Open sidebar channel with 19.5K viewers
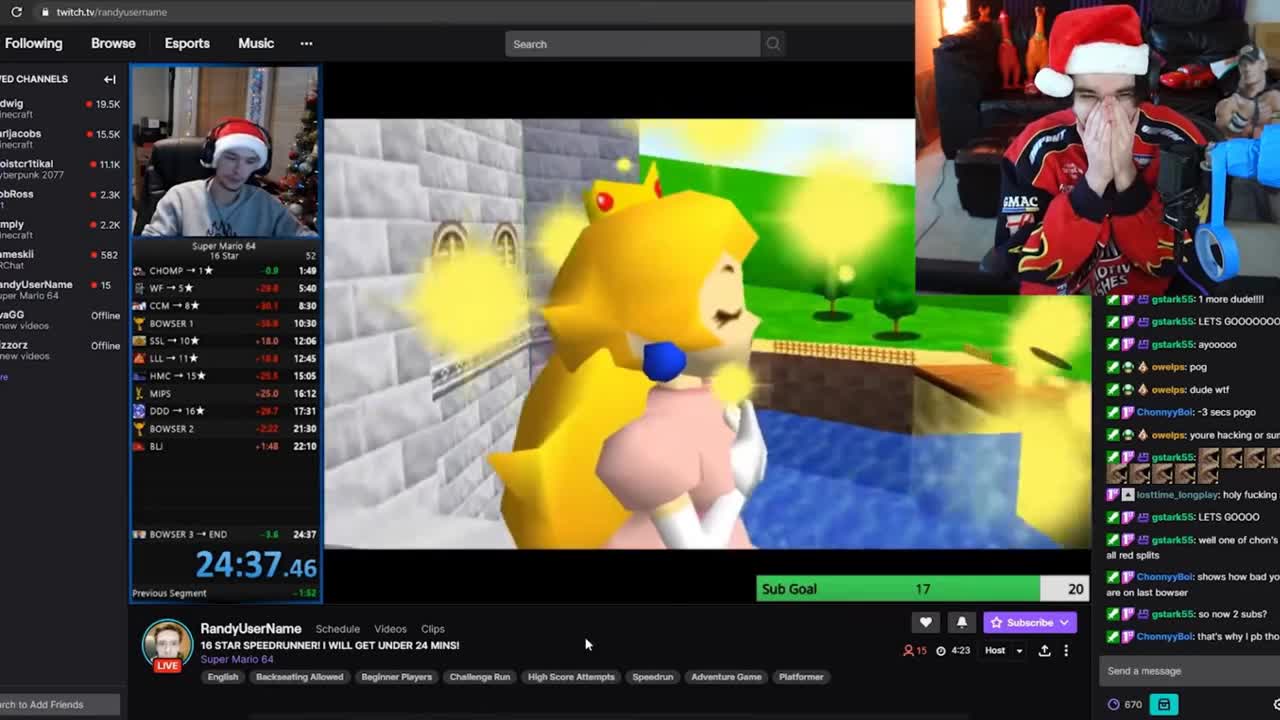This screenshot has width=1280, height=720. [60, 109]
